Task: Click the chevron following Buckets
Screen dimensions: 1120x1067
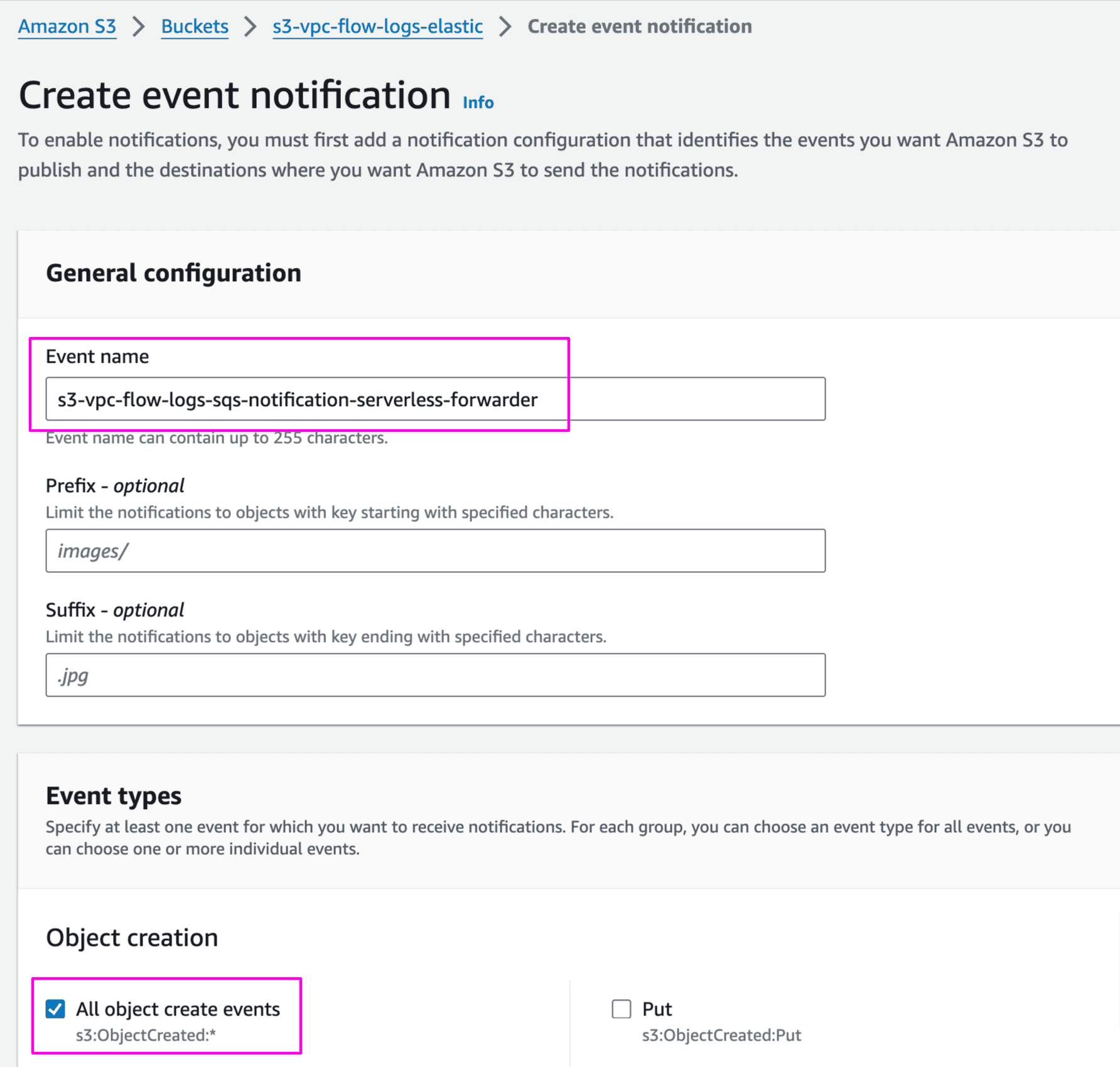Action: click(x=249, y=26)
